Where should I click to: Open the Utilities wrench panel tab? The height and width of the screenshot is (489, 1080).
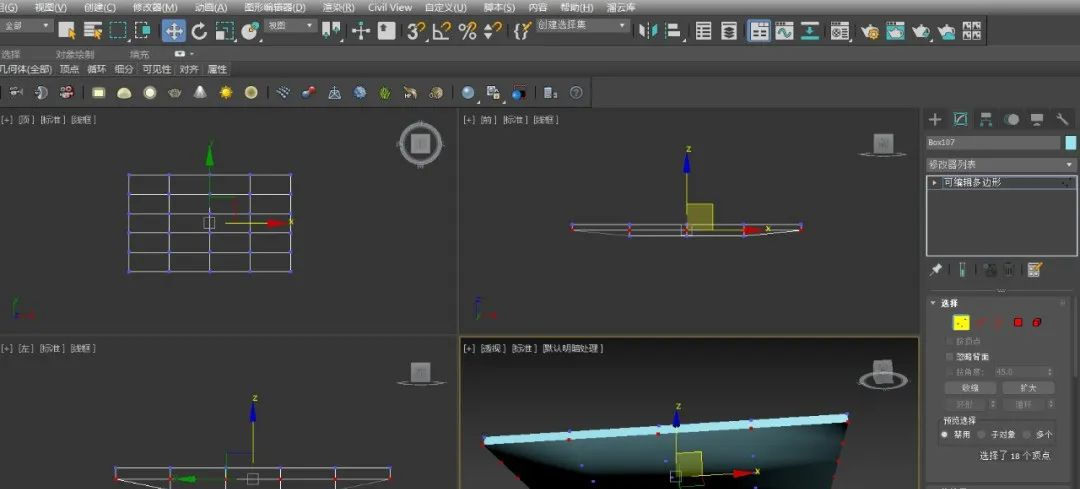point(1062,120)
